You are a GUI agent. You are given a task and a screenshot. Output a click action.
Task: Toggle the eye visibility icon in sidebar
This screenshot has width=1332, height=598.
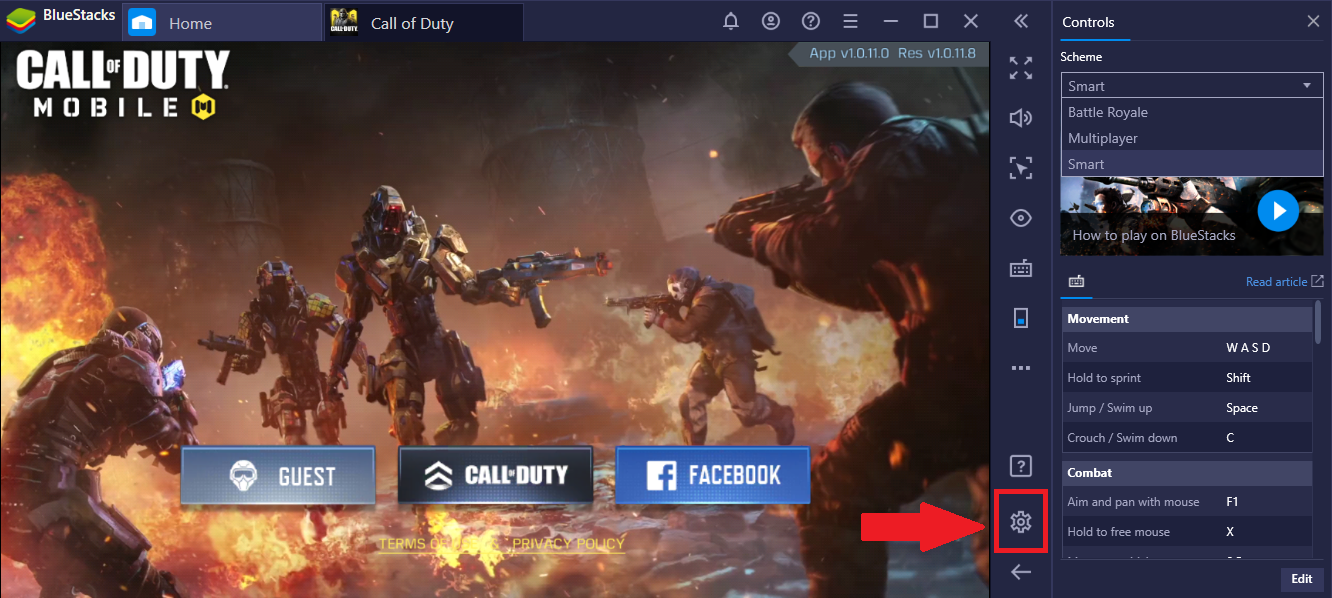pyautogui.click(x=1021, y=218)
